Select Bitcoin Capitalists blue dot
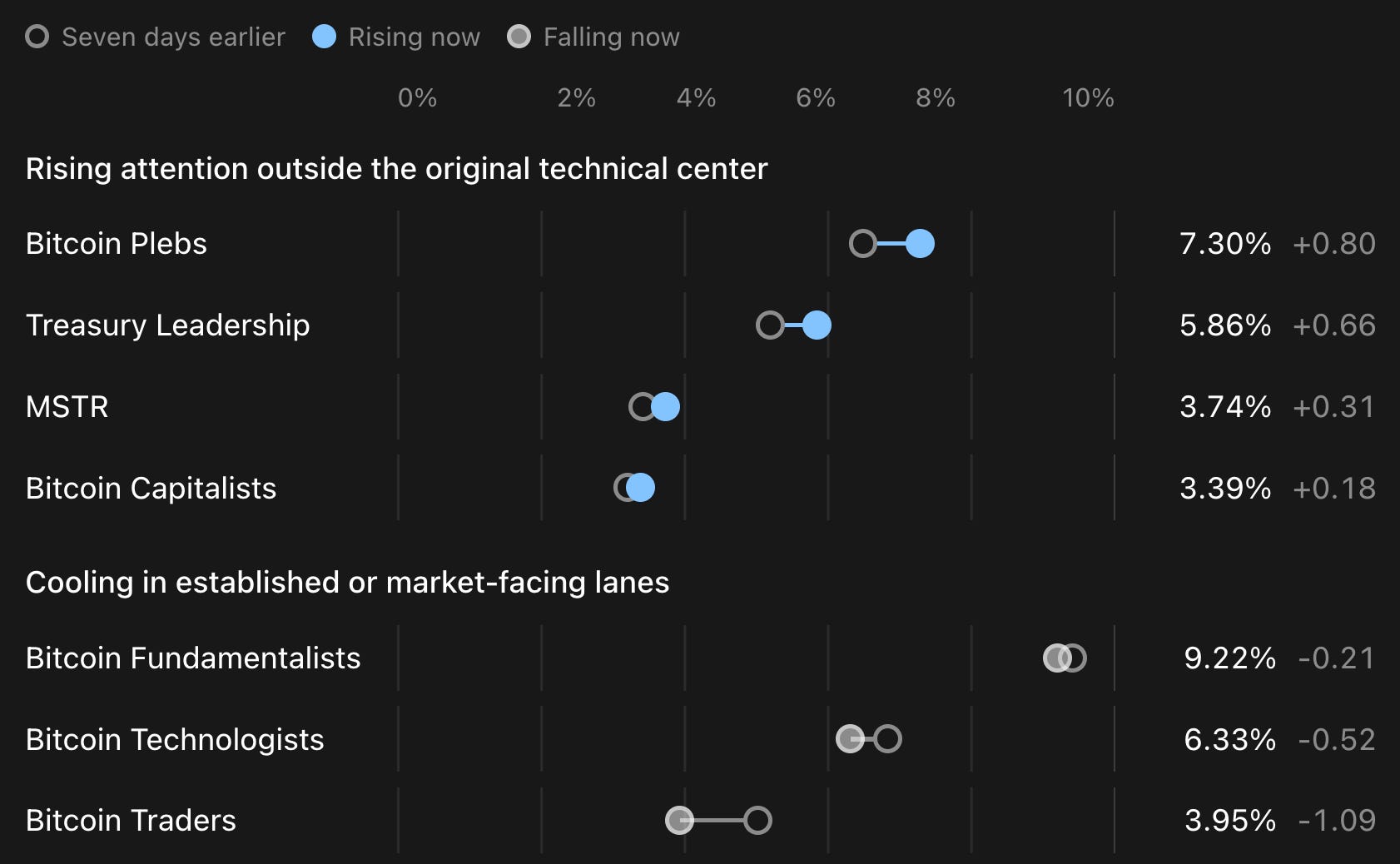The image size is (1400, 864). 640,488
